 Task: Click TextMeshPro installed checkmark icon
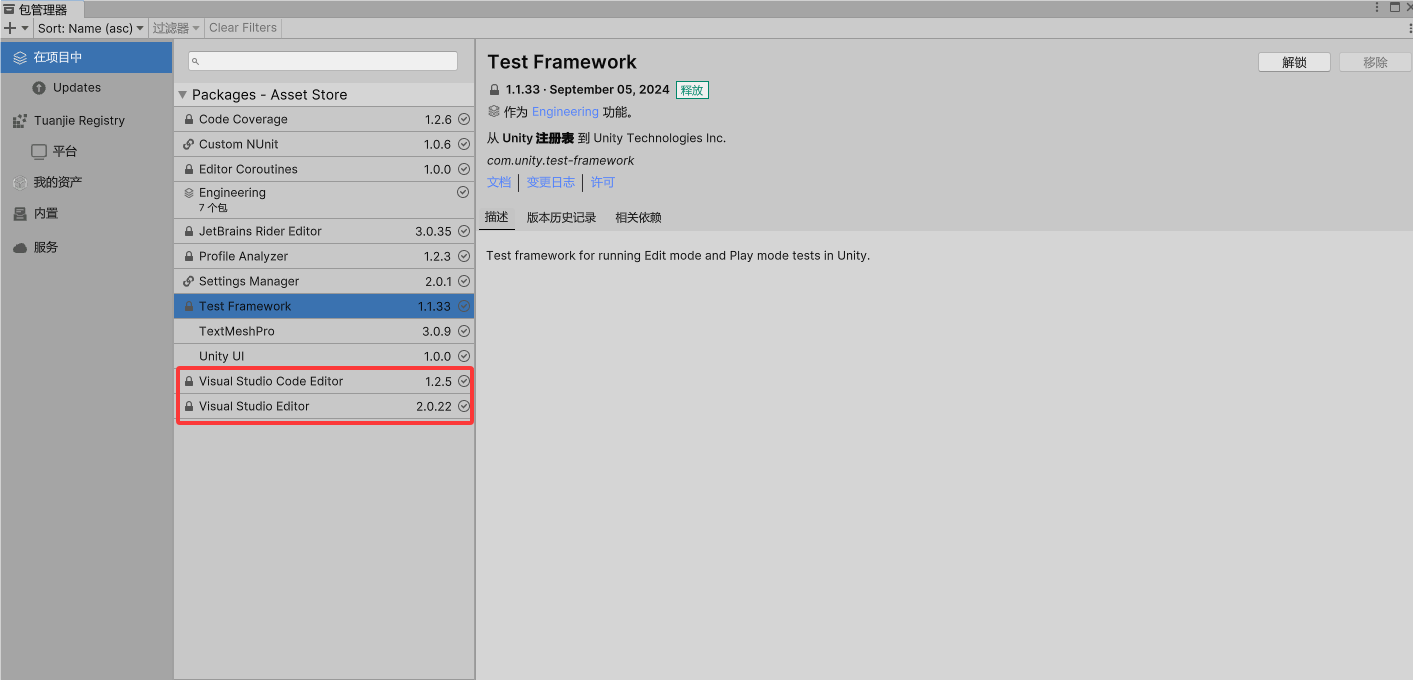point(464,331)
